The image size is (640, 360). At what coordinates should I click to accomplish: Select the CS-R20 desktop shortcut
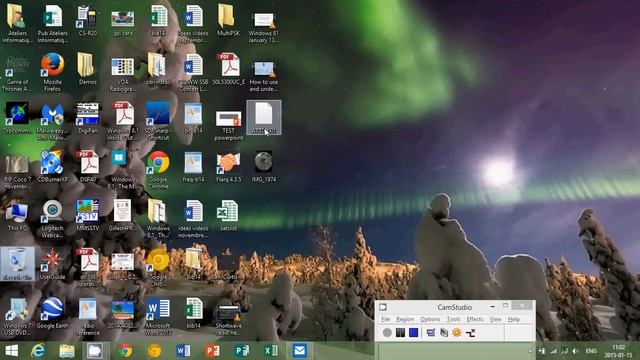(x=87, y=20)
